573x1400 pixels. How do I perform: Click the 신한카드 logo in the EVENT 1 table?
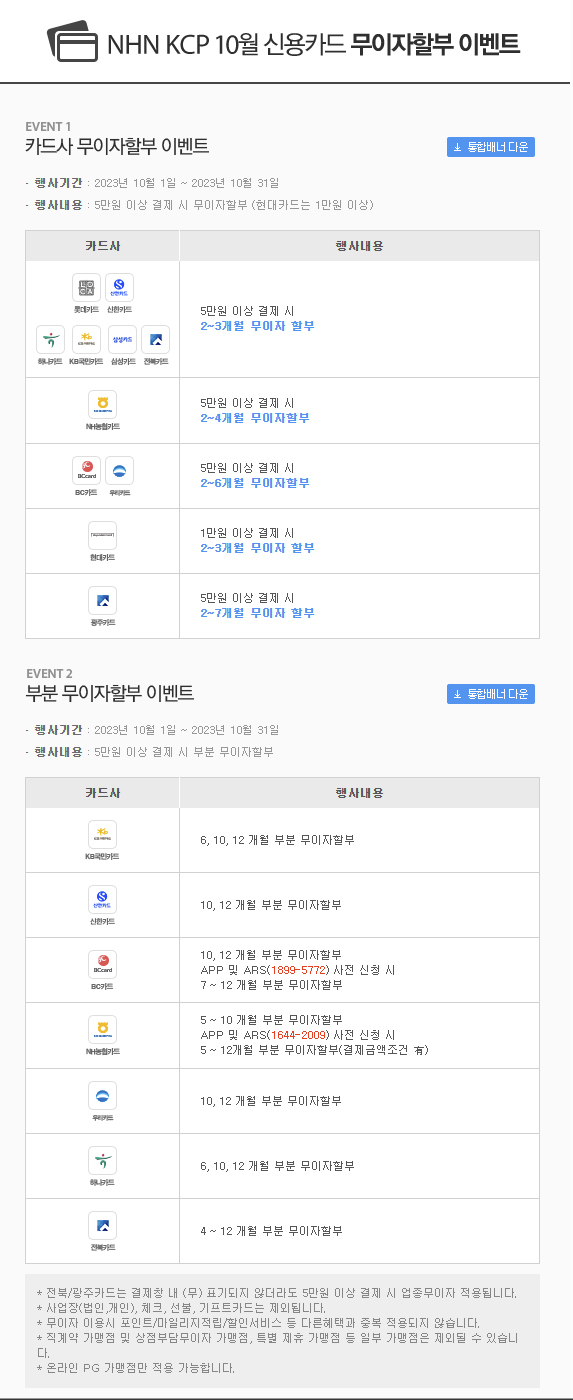[119, 289]
